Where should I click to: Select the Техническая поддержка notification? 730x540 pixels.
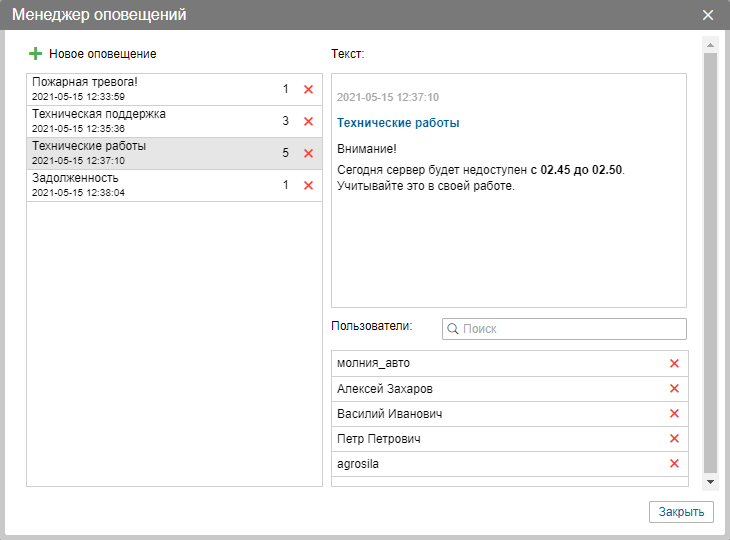click(x=150, y=121)
